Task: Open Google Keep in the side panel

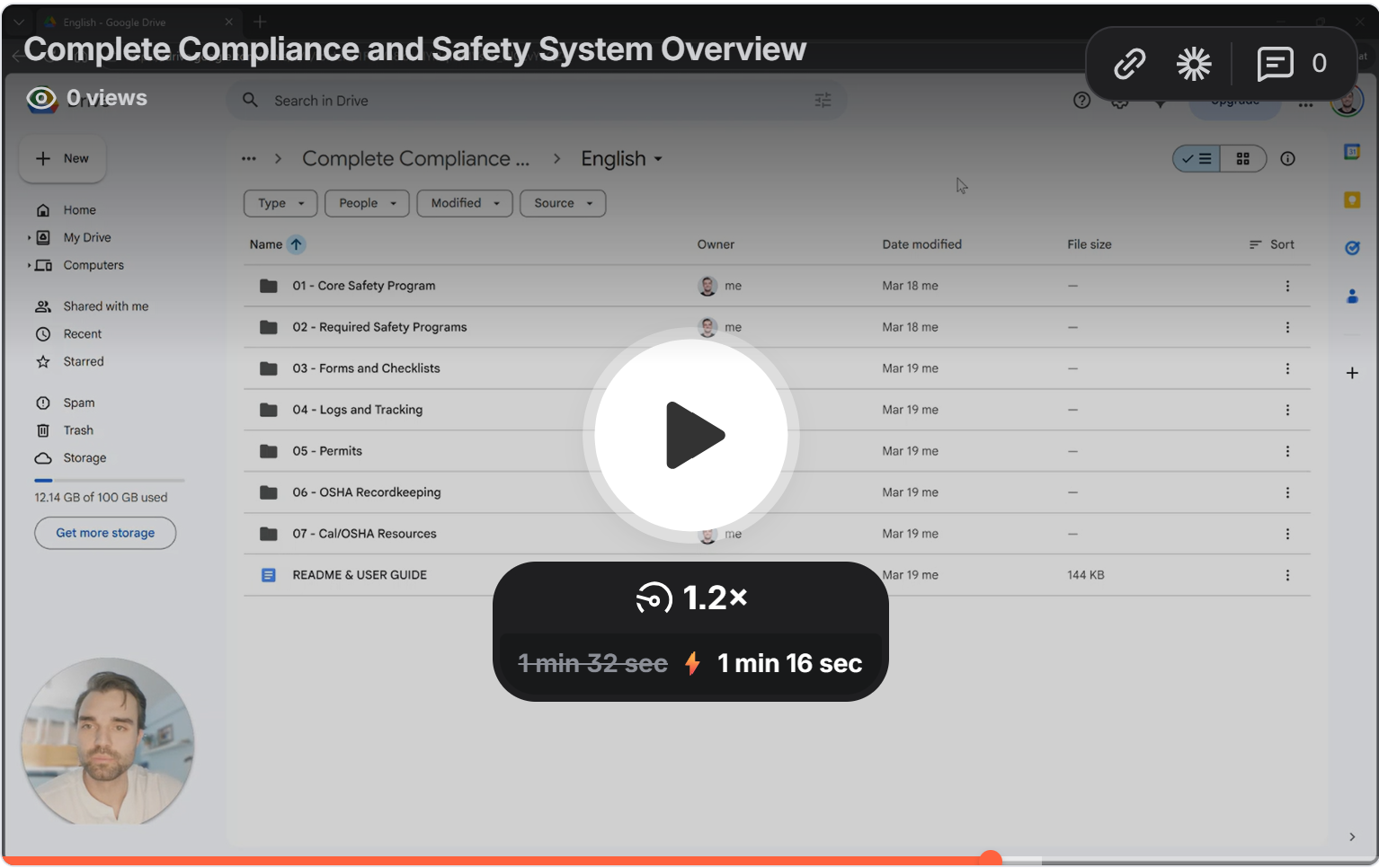Action: pyautogui.click(x=1352, y=199)
